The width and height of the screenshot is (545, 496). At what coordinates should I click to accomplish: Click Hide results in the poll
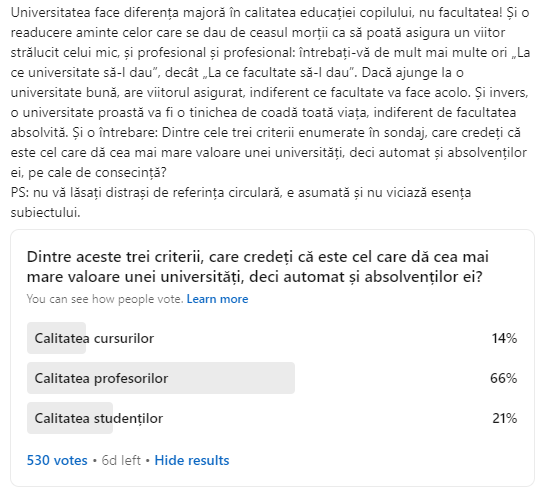point(192,460)
